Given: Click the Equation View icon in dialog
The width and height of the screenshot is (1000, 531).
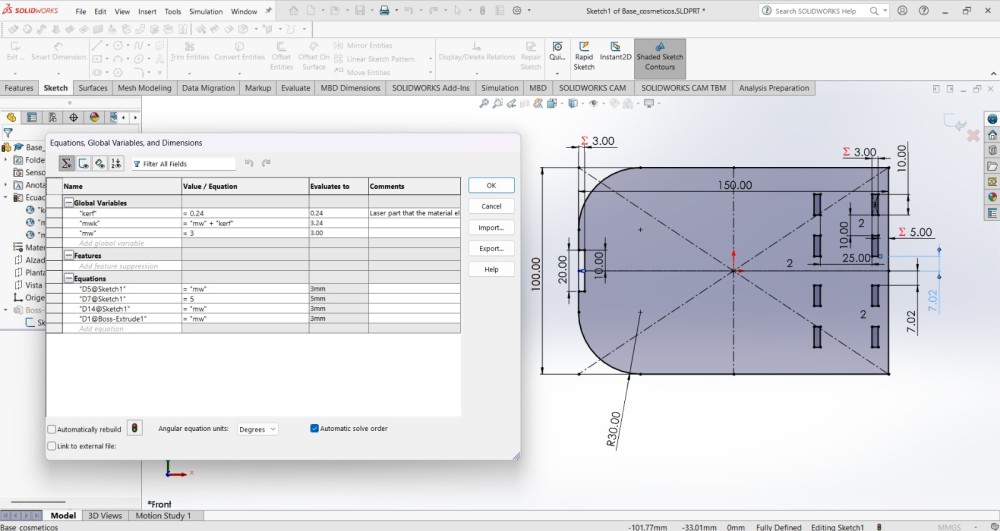Looking at the screenshot, I should (x=67, y=164).
